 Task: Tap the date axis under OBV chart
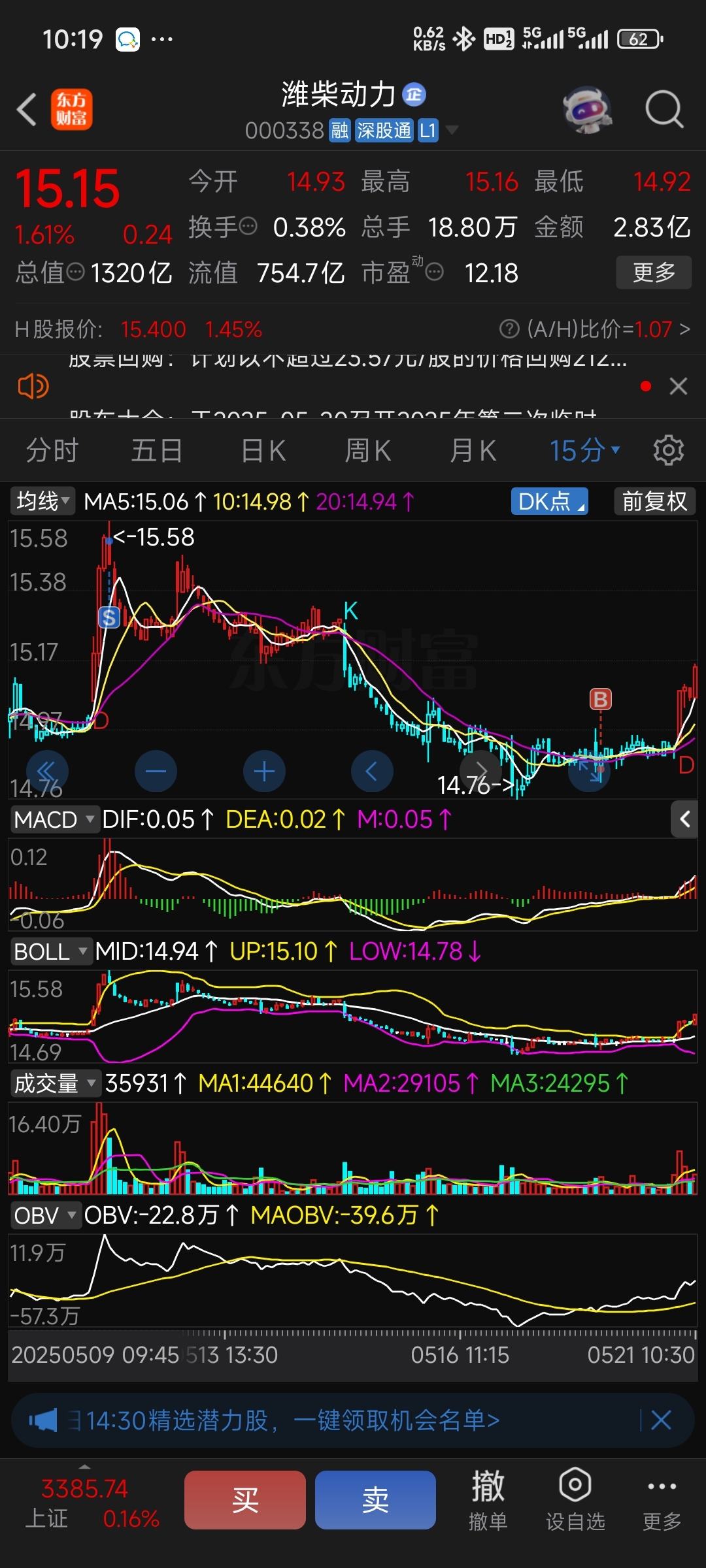353,1355
